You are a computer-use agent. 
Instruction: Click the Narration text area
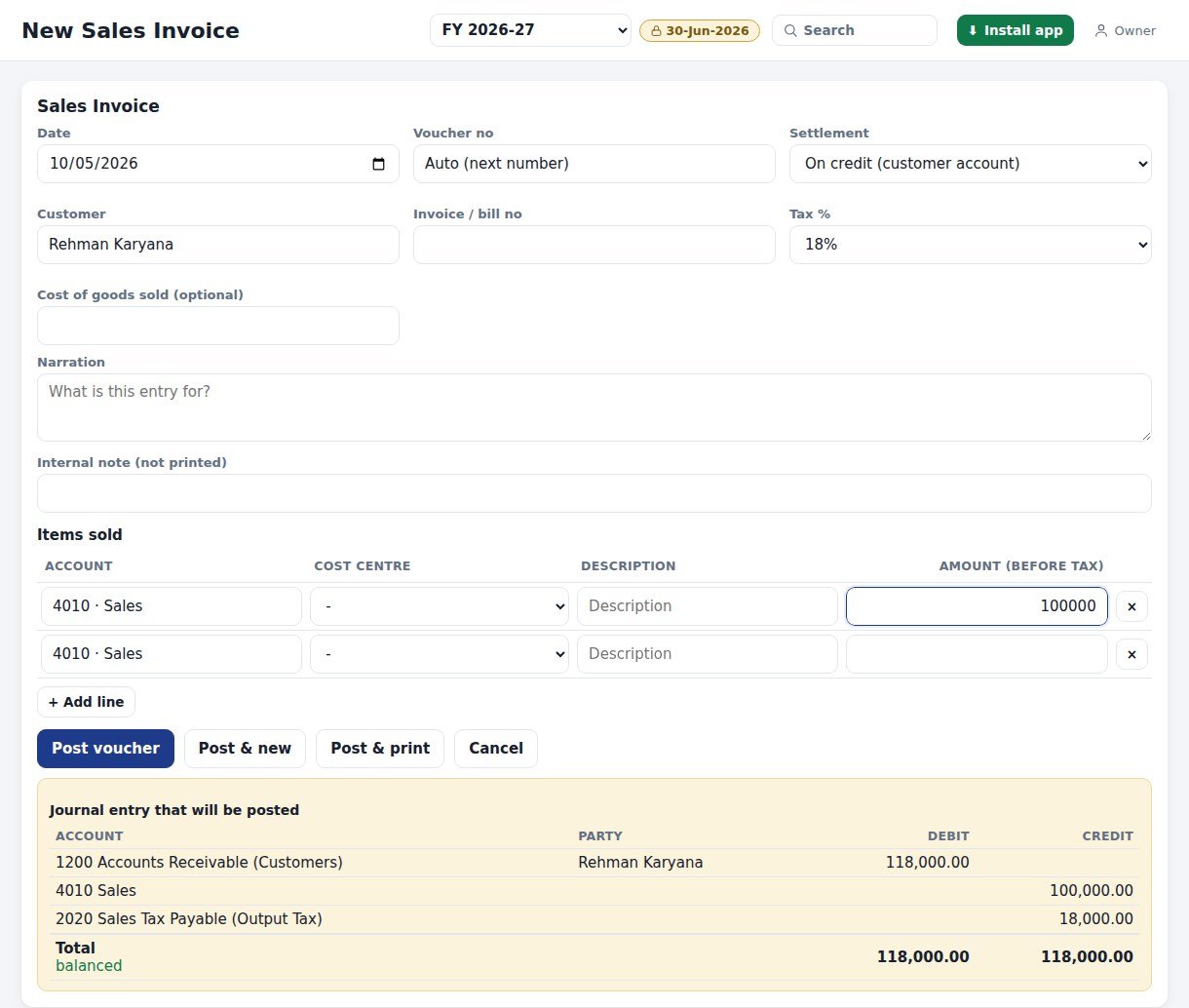coord(594,407)
